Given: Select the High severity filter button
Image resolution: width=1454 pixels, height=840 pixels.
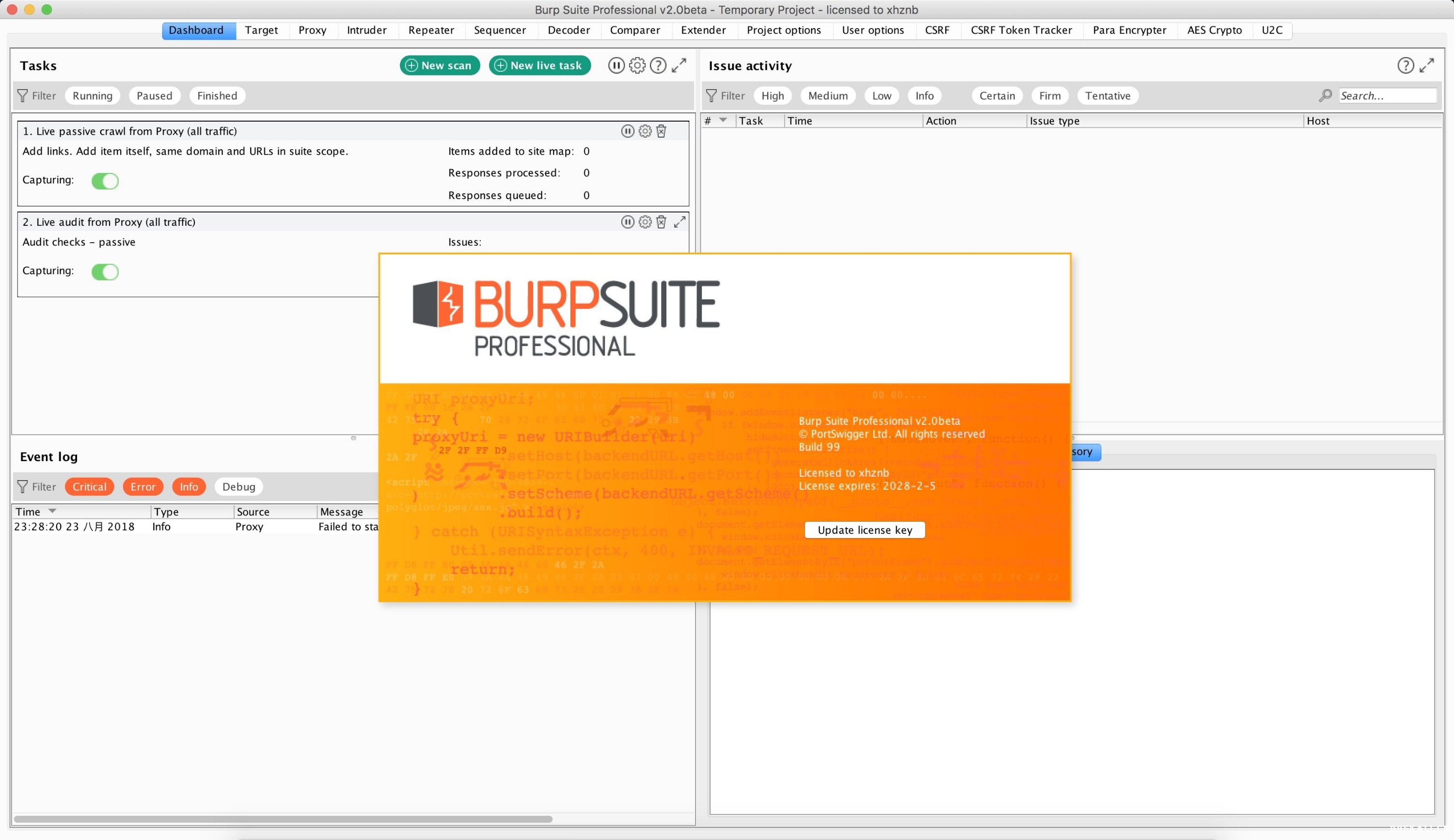Looking at the screenshot, I should point(773,95).
